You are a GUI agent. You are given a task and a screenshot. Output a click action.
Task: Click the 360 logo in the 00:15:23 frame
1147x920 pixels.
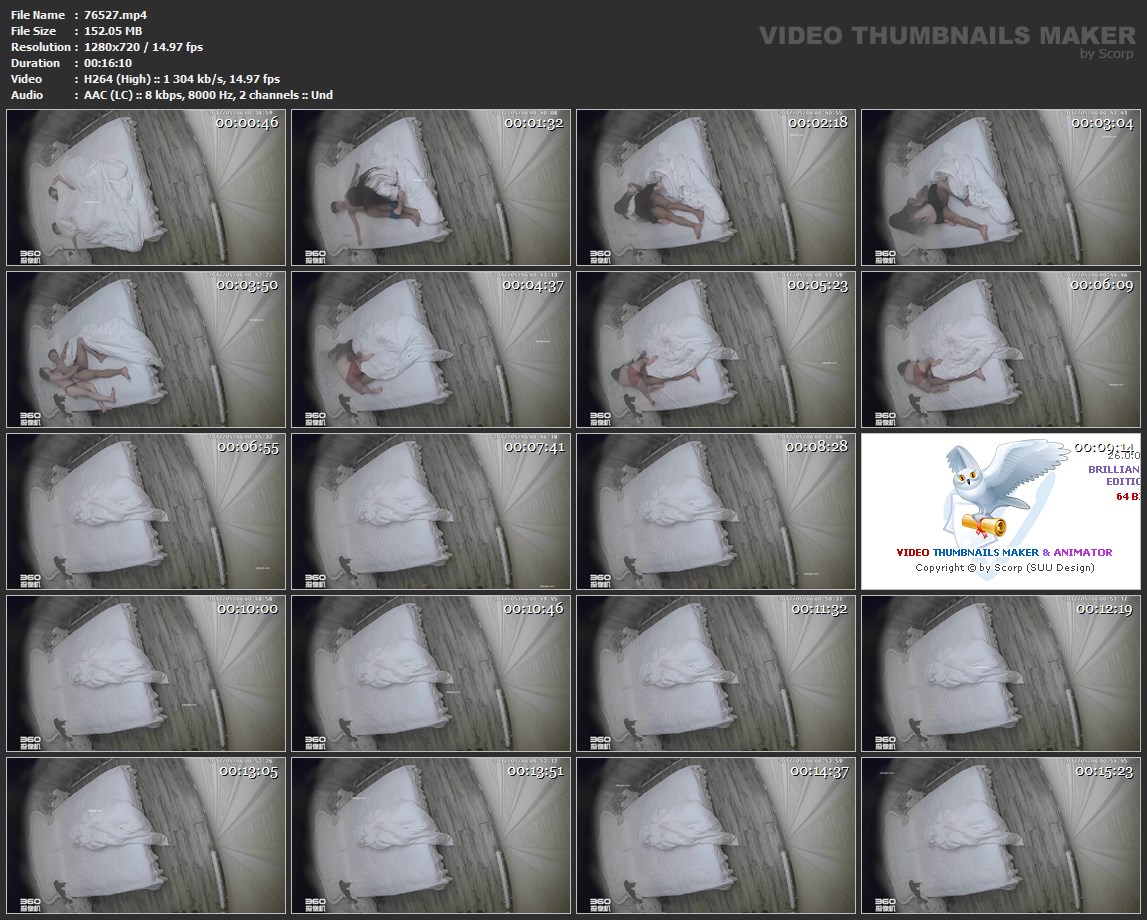tap(885, 903)
